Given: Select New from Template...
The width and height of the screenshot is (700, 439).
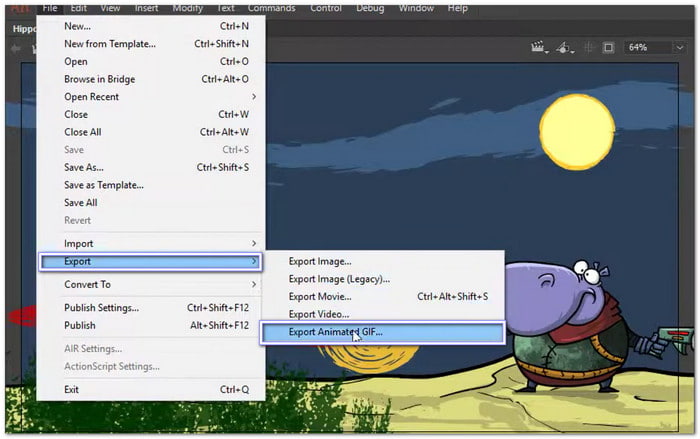Looking at the screenshot, I should [x=151, y=44].
